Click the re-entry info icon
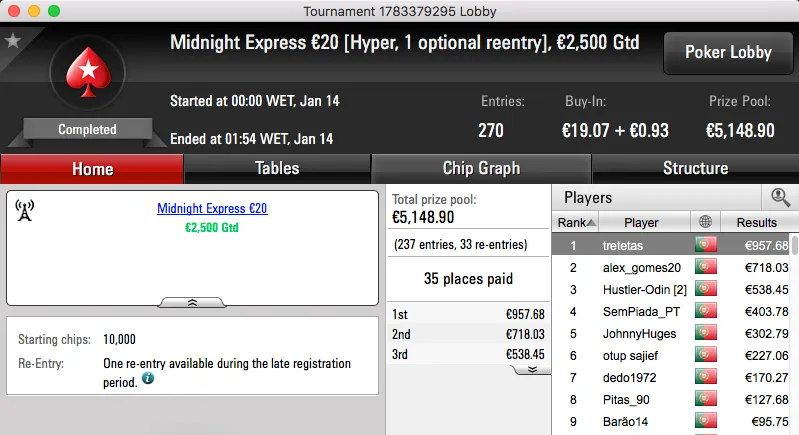Viewport: 799px width, 435px height. (148, 380)
